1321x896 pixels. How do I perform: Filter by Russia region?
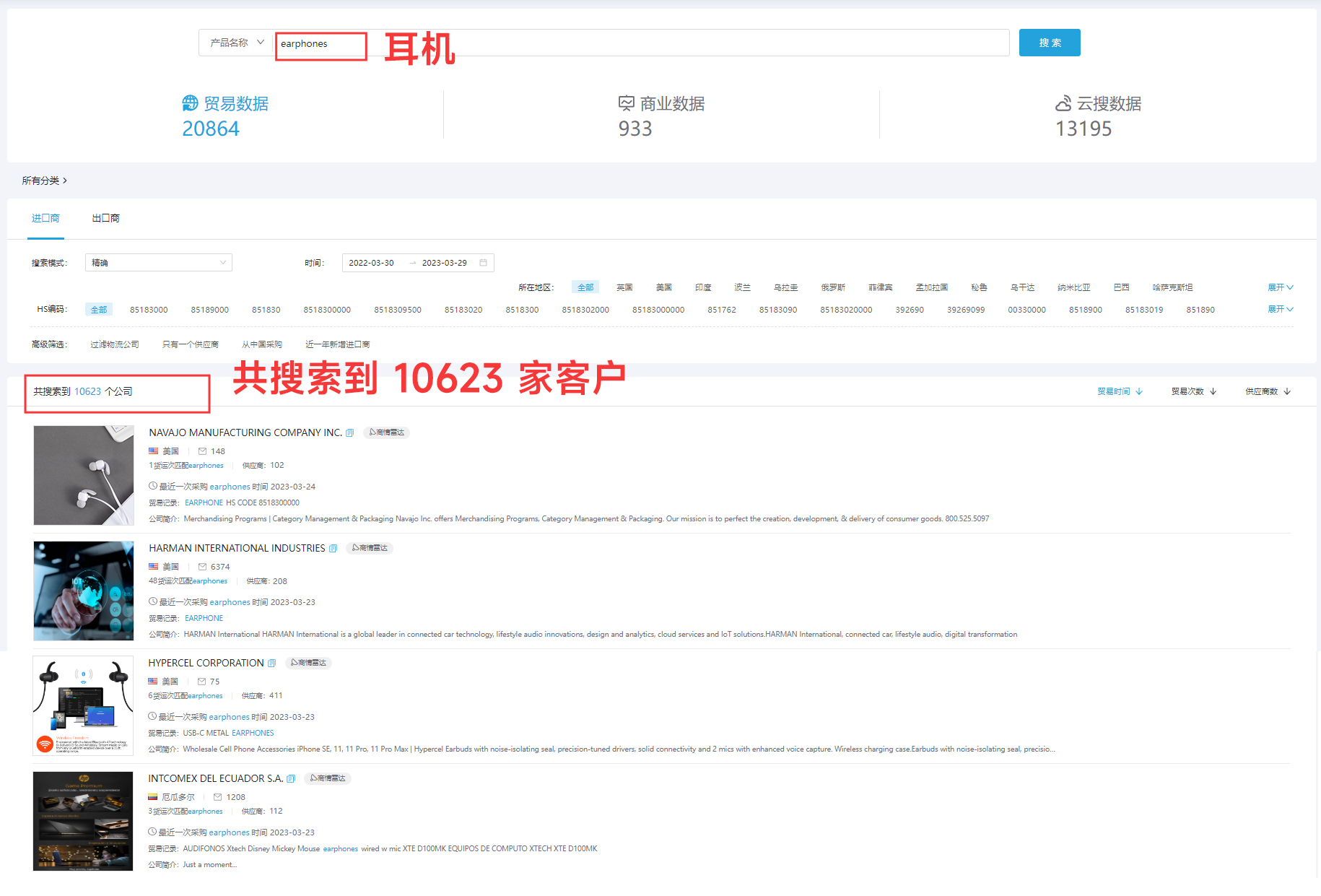point(832,287)
